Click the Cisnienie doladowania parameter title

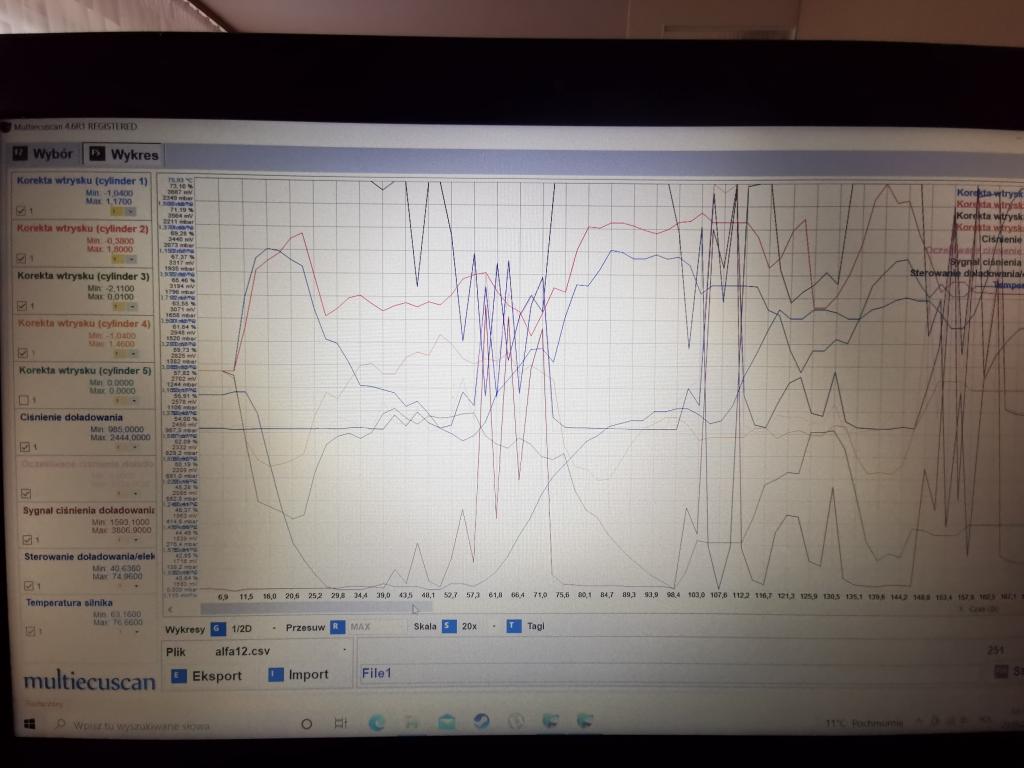(71, 417)
